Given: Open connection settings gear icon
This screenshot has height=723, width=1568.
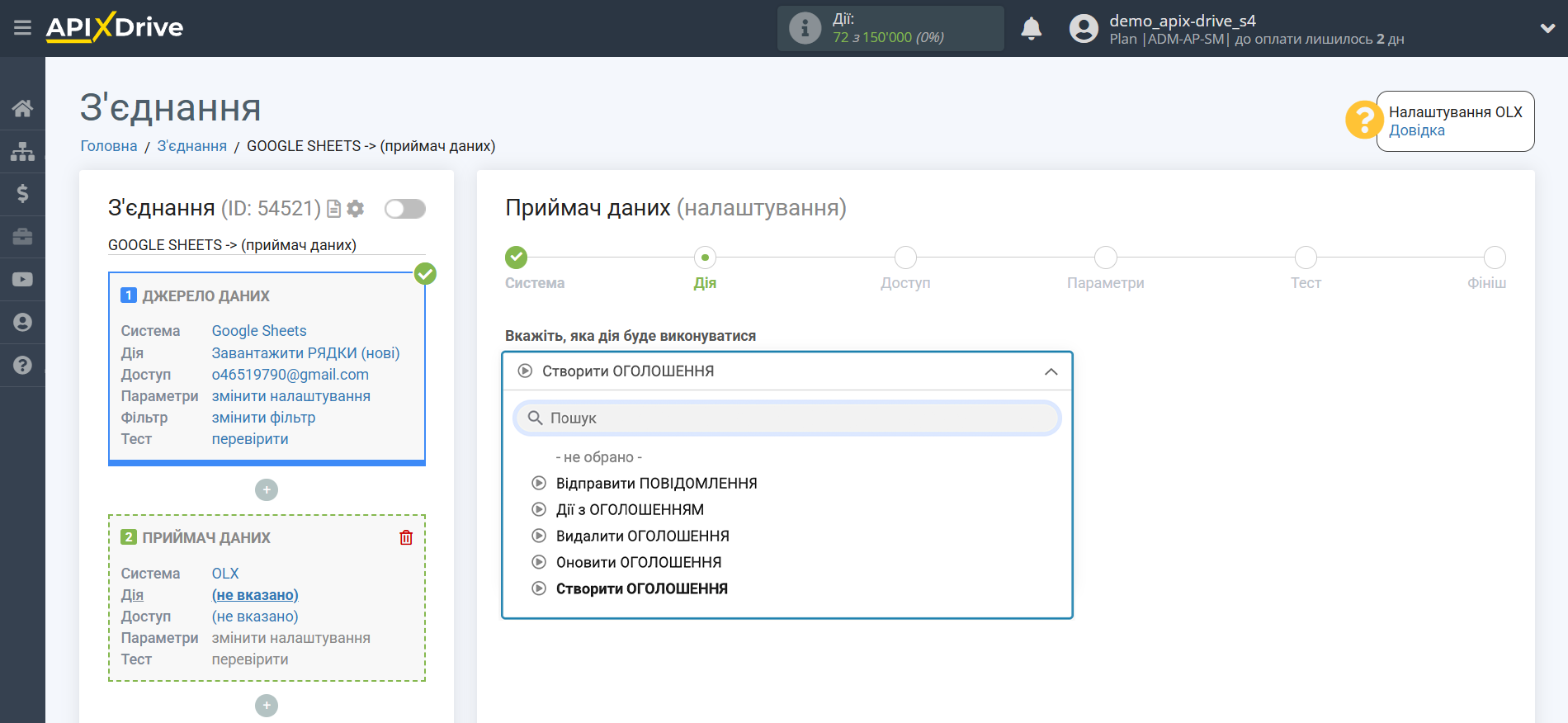Looking at the screenshot, I should [x=356, y=209].
